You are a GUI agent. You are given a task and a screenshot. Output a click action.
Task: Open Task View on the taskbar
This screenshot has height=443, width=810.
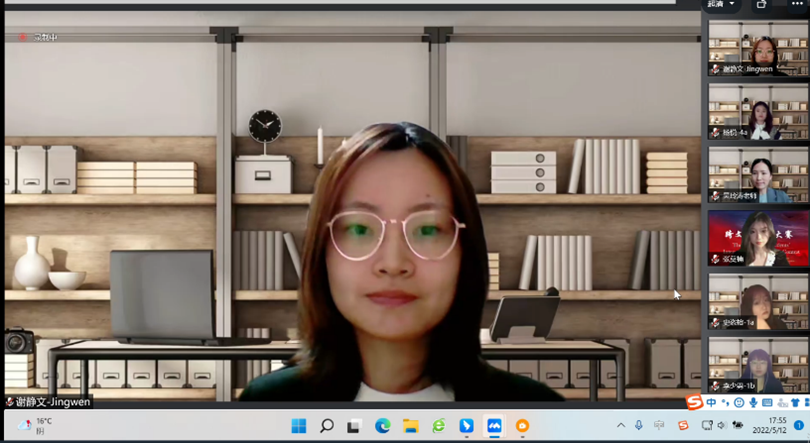tap(354, 426)
